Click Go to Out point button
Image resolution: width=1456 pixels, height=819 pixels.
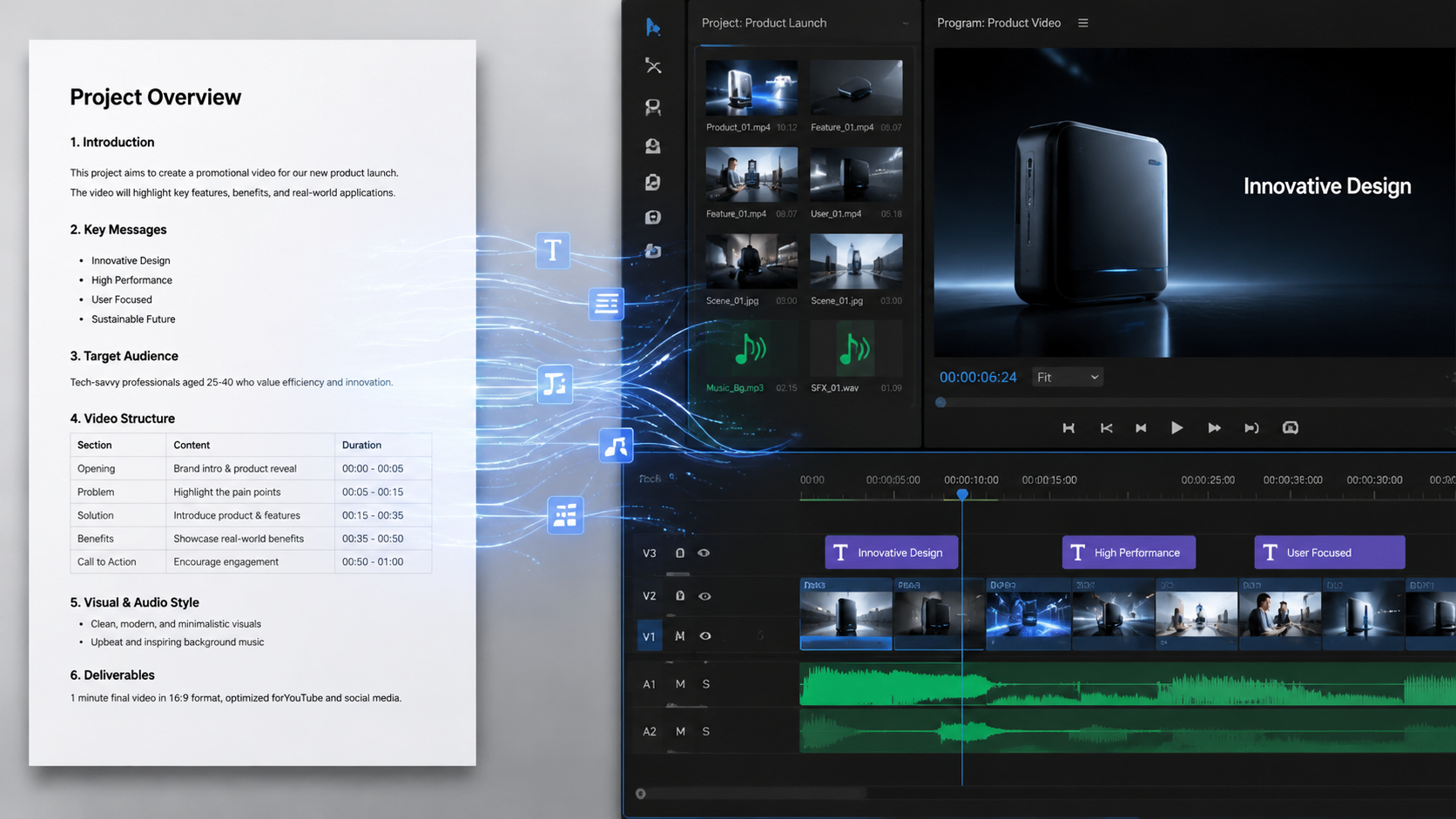[1251, 428]
